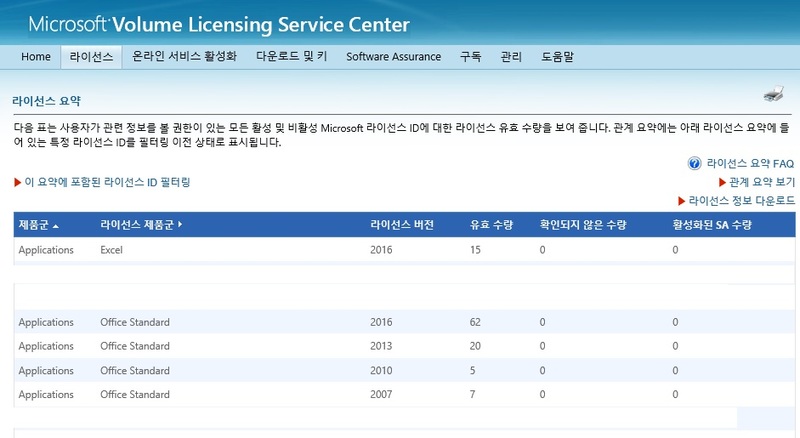Click the version 2013 cell

(381, 346)
